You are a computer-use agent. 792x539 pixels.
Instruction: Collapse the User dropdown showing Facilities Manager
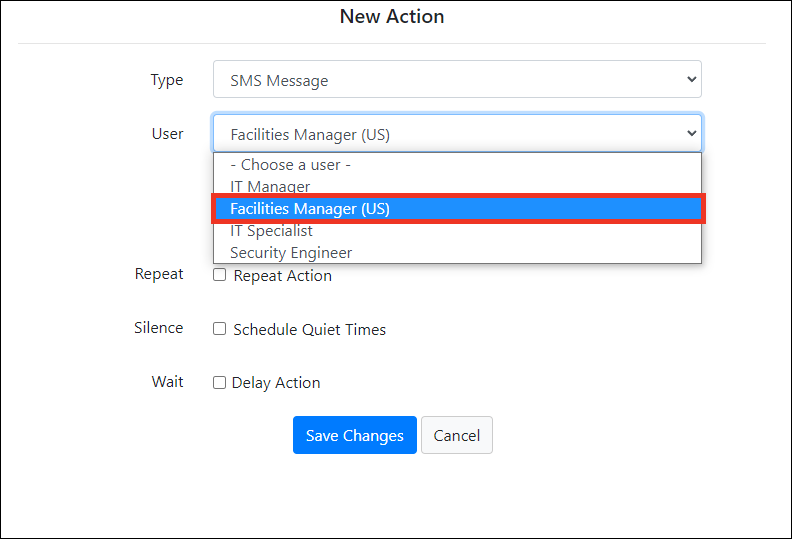coord(456,133)
